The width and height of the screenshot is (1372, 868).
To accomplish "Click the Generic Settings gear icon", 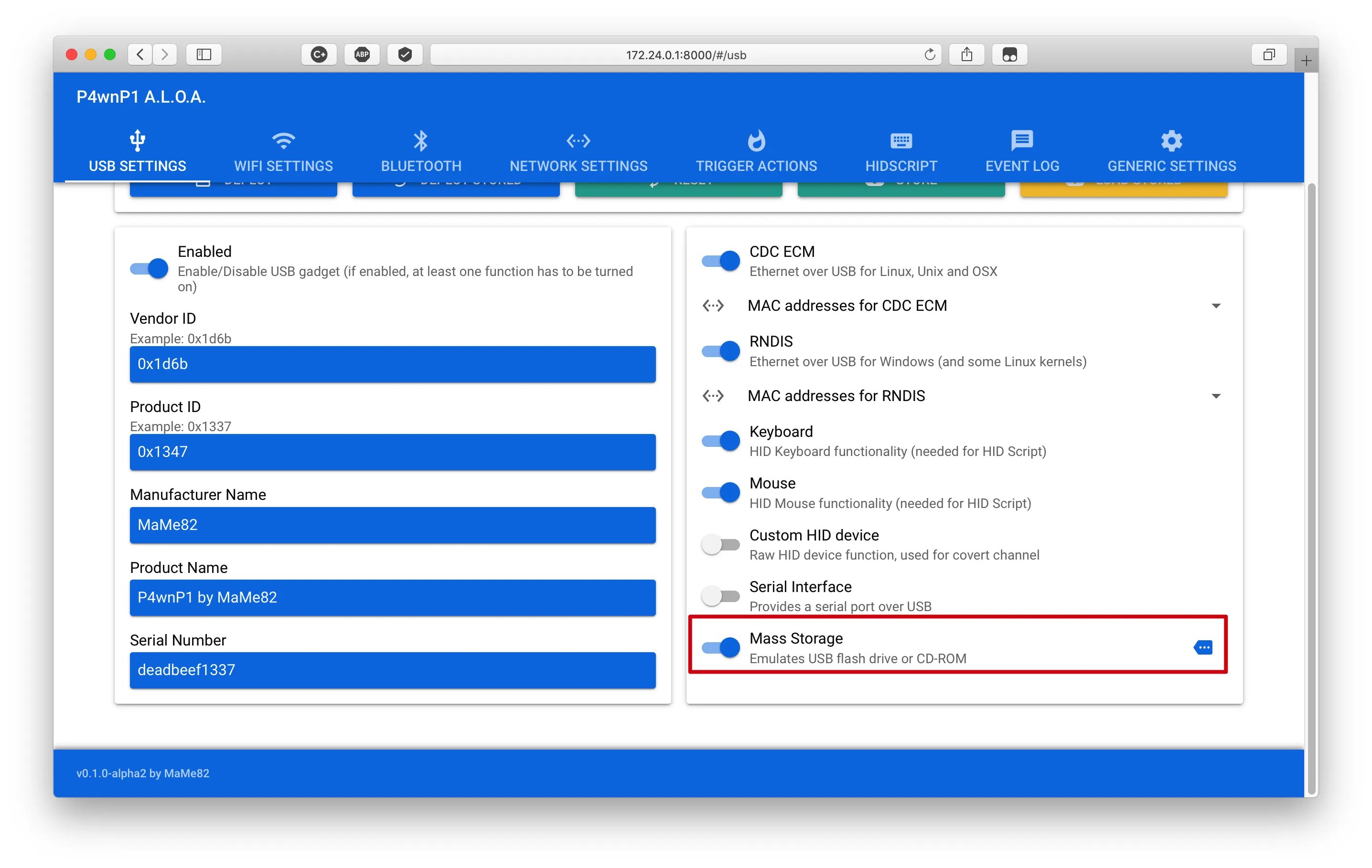I will (1171, 141).
